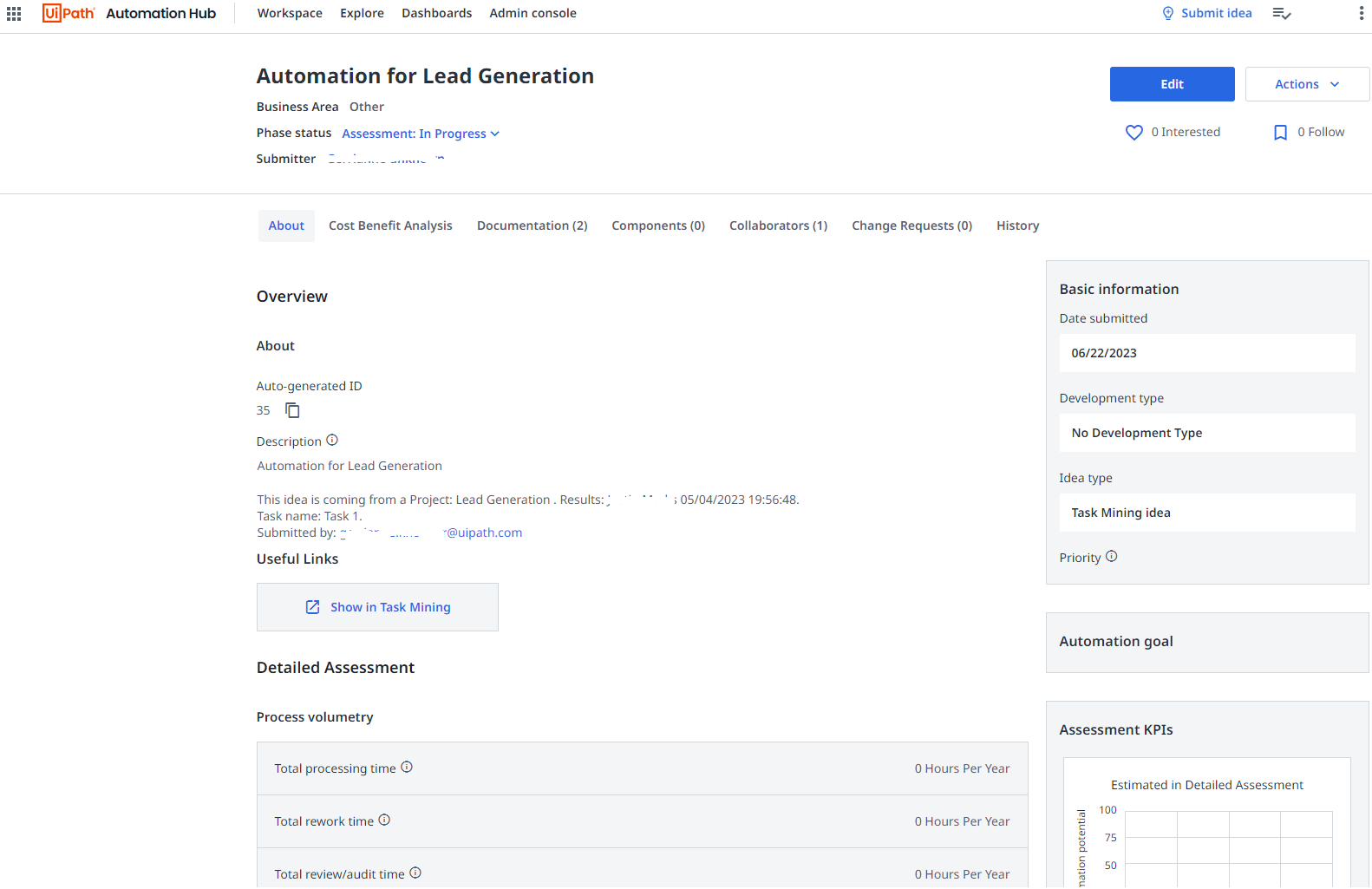Open the task list icon in header
This screenshot has height=889, width=1372.
[1281, 13]
